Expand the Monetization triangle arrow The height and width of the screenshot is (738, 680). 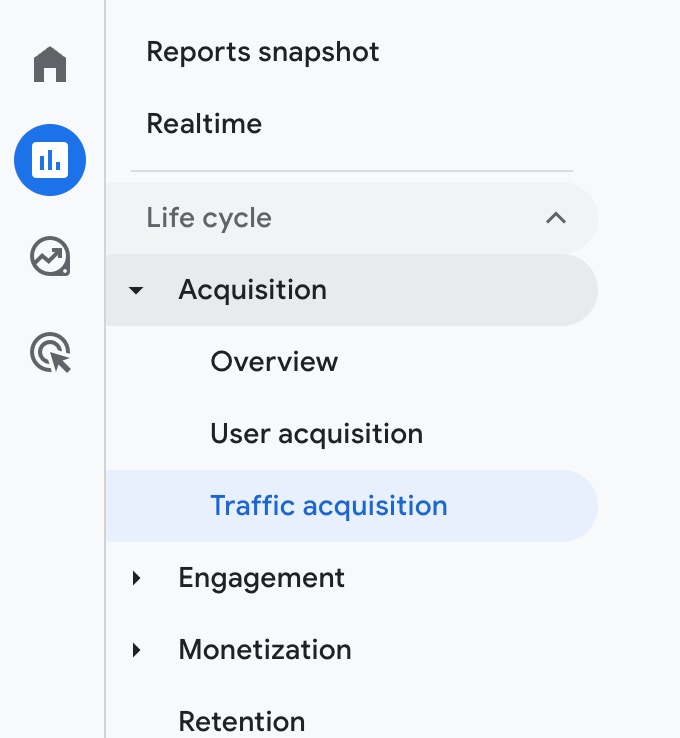point(136,650)
